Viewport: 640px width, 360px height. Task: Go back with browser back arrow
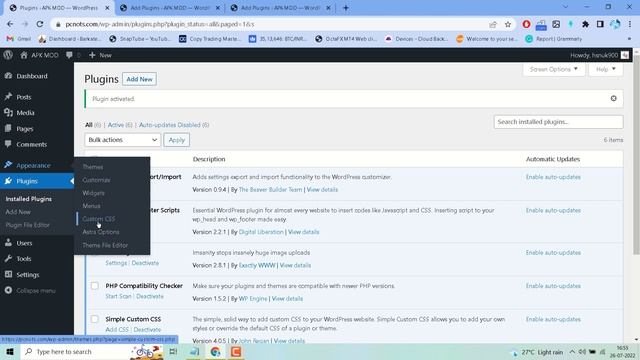coord(10,24)
